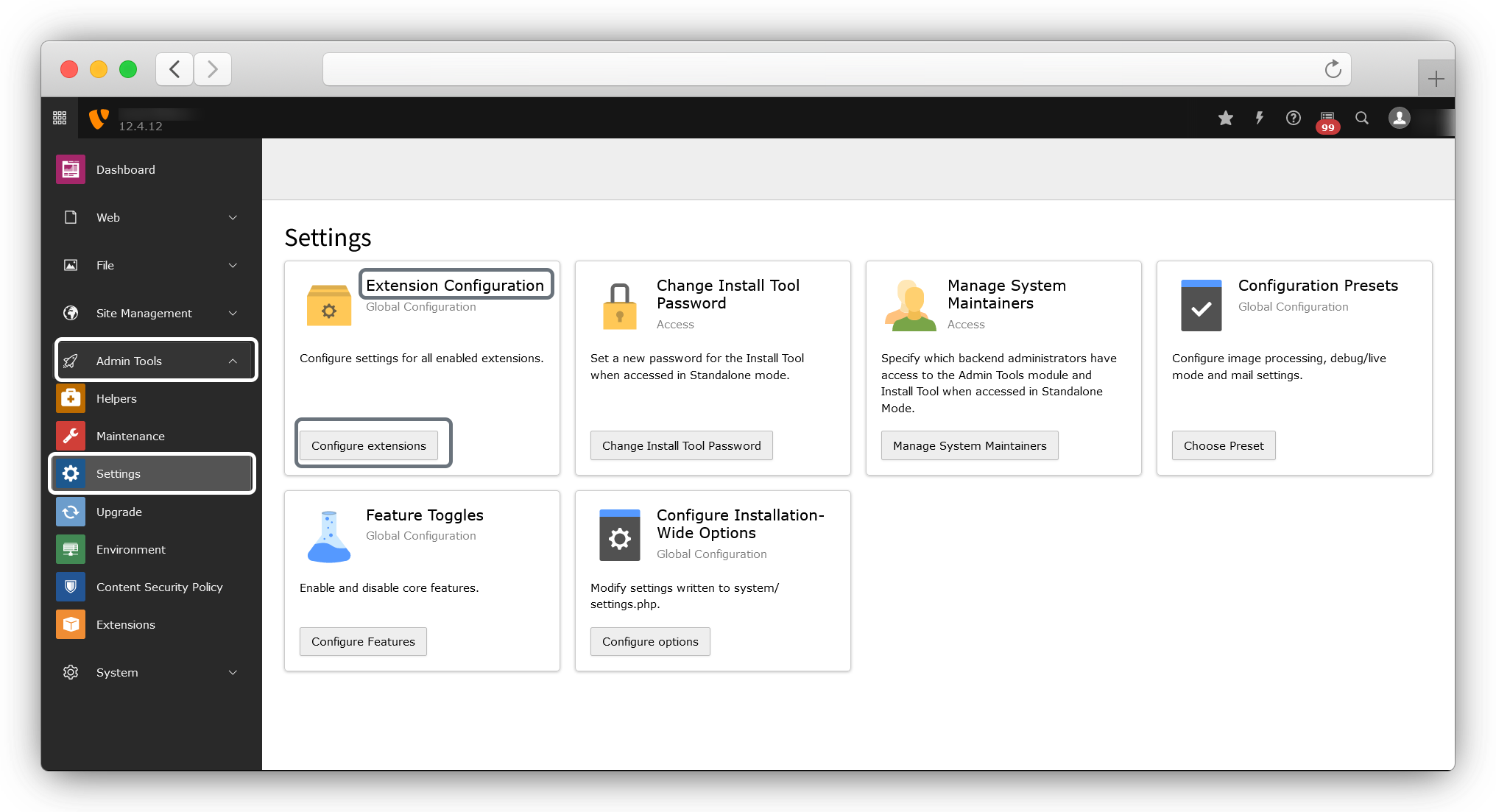Click the flush cache lightning bolt icon

tap(1260, 118)
